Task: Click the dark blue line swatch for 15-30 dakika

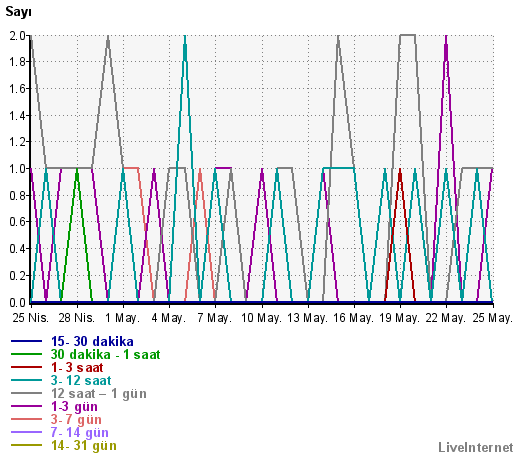Action: pos(26,341)
